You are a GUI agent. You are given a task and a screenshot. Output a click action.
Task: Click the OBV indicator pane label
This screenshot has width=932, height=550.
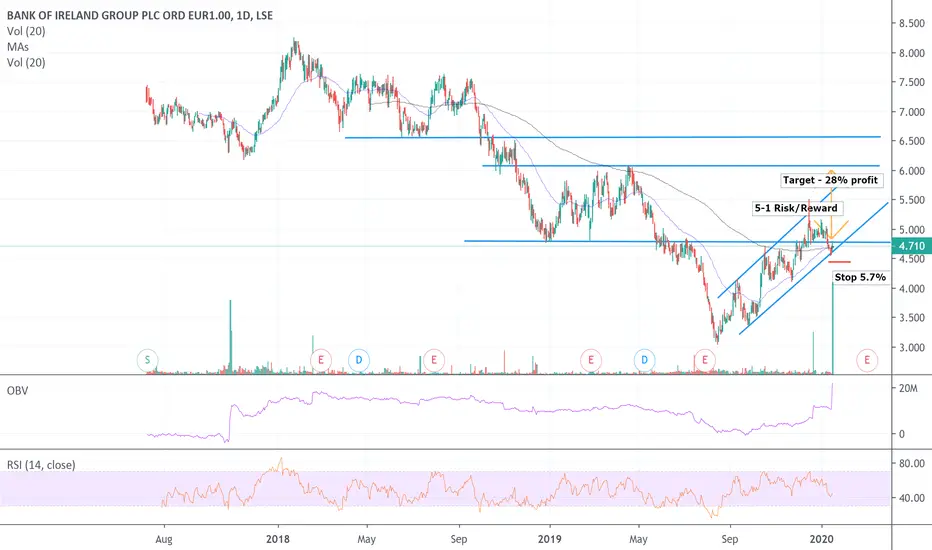(x=17, y=391)
